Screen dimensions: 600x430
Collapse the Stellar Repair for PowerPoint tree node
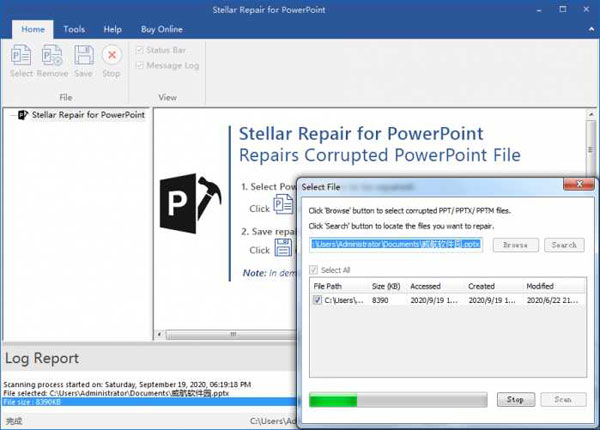click(x=11, y=115)
